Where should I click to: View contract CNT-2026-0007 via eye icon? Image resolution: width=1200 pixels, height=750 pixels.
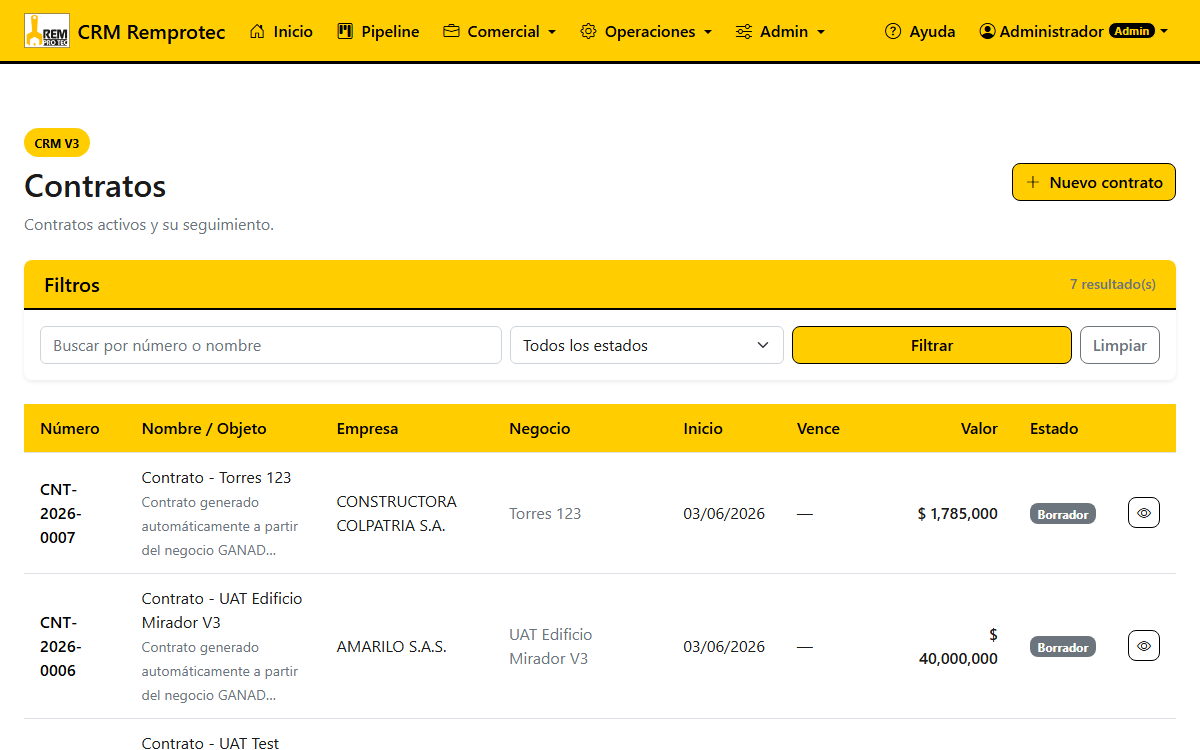pyautogui.click(x=1144, y=513)
